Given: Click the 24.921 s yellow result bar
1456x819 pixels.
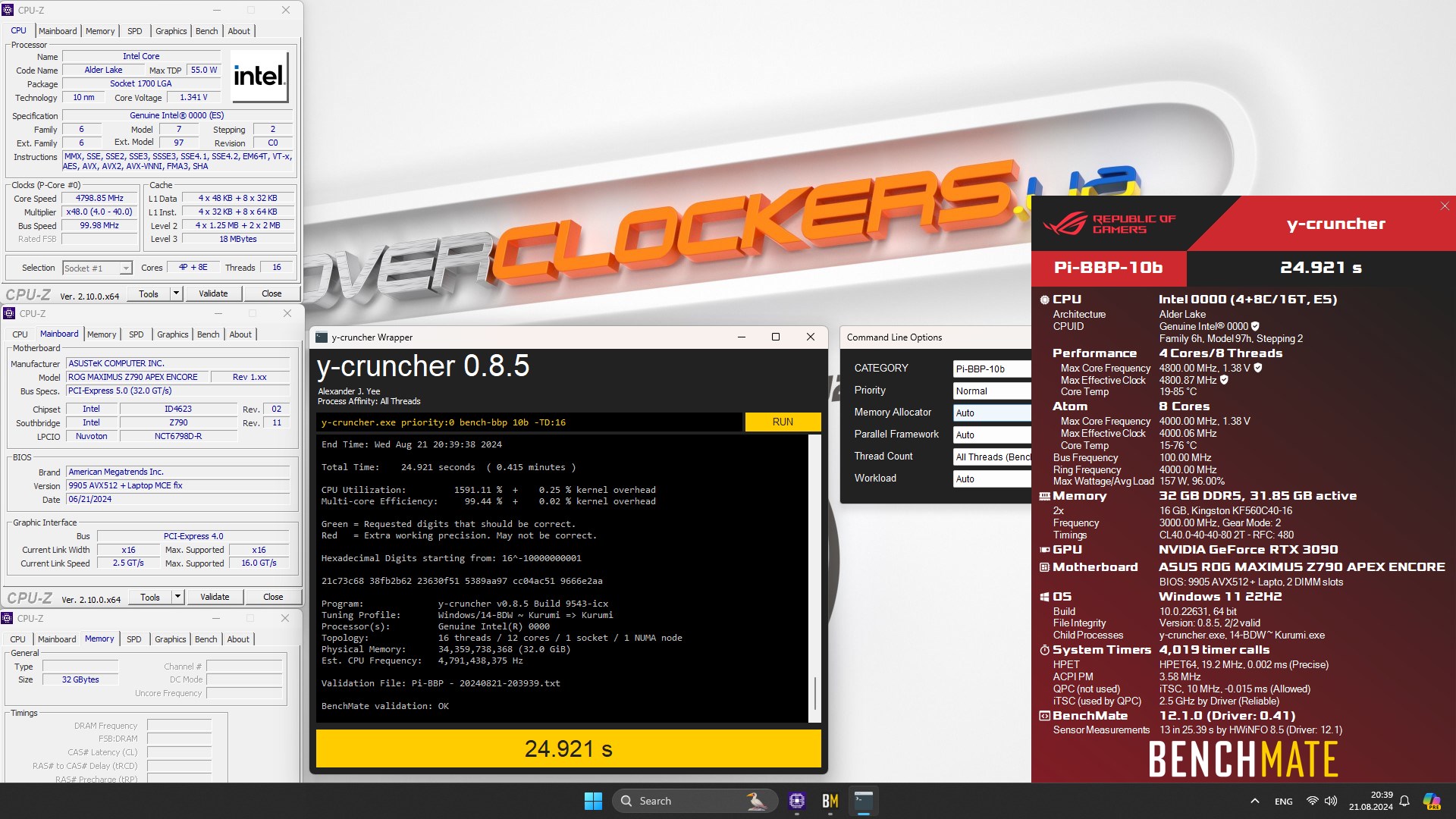Looking at the screenshot, I should [x=569, y=748].
